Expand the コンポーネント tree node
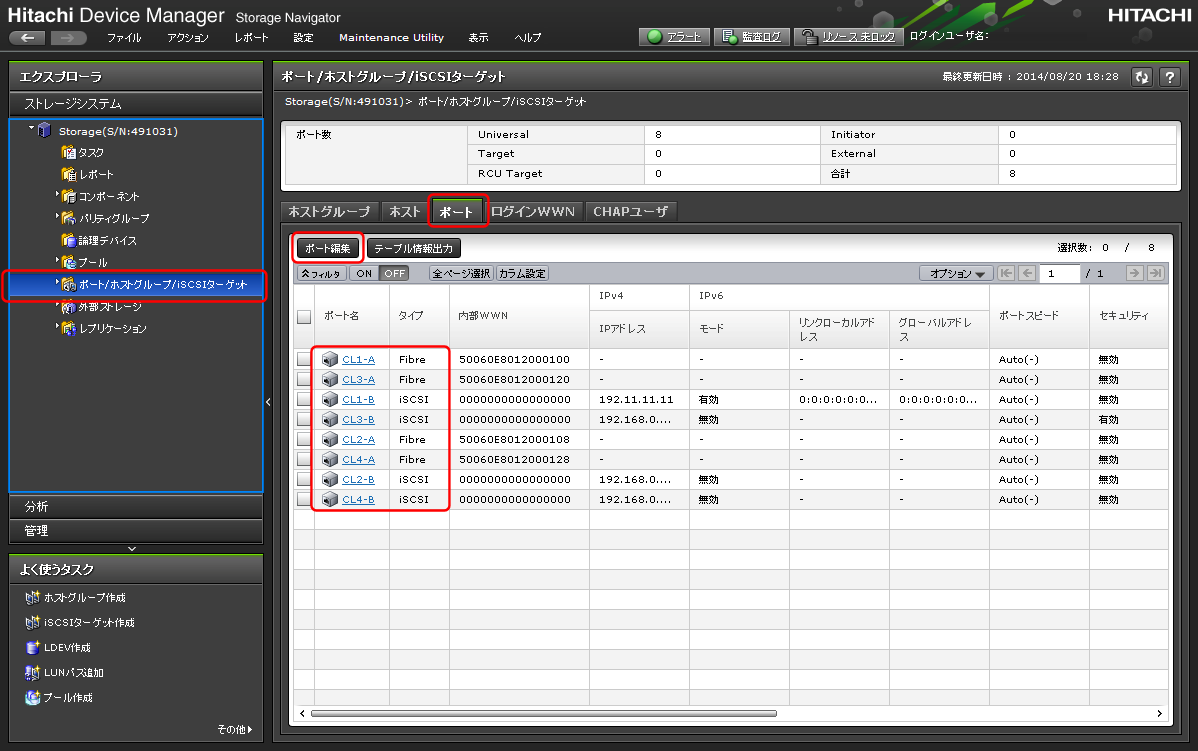The image size is (1198, 751). (57, 195)
